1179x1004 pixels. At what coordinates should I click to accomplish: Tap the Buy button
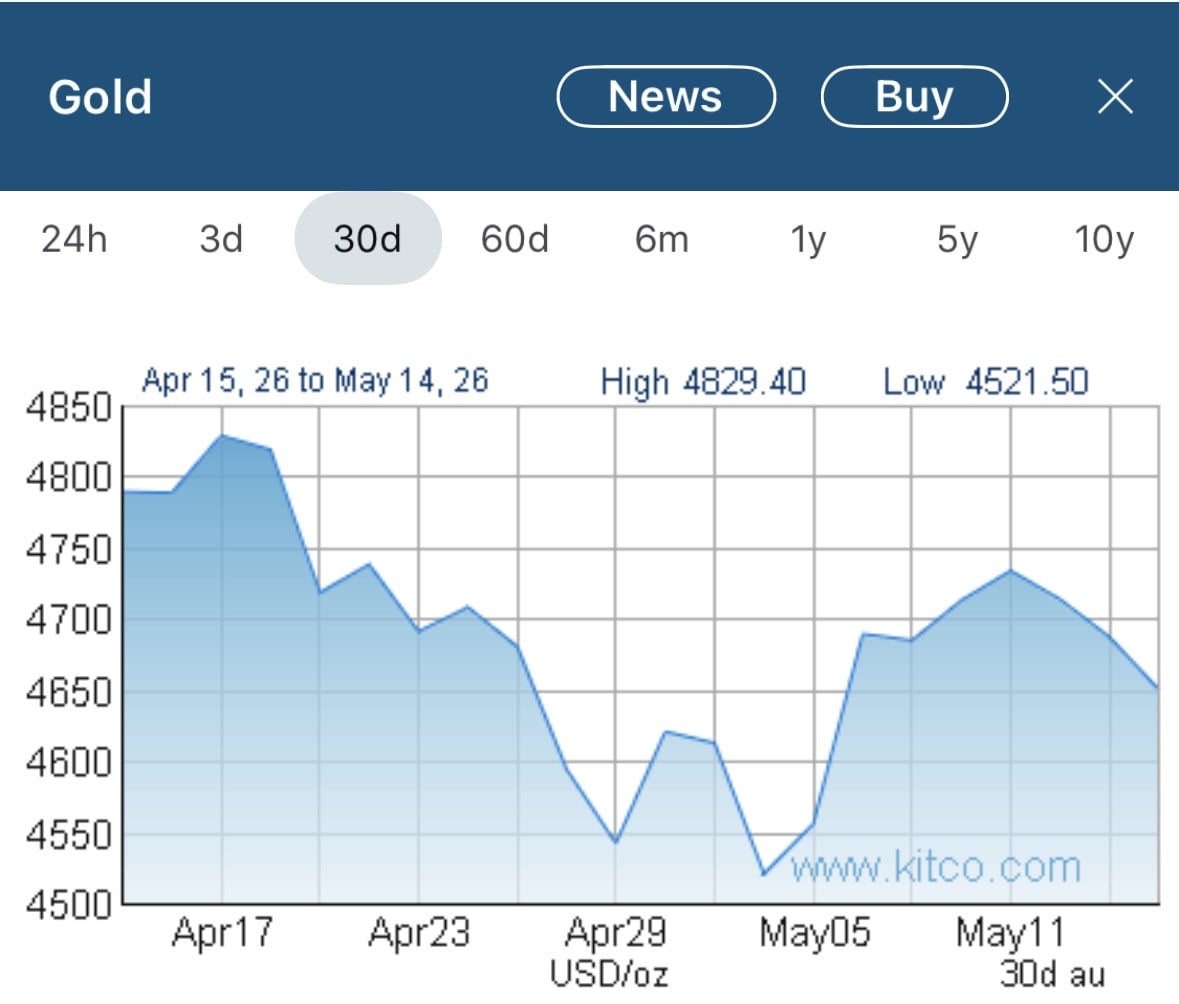click(x=914, y=97)
